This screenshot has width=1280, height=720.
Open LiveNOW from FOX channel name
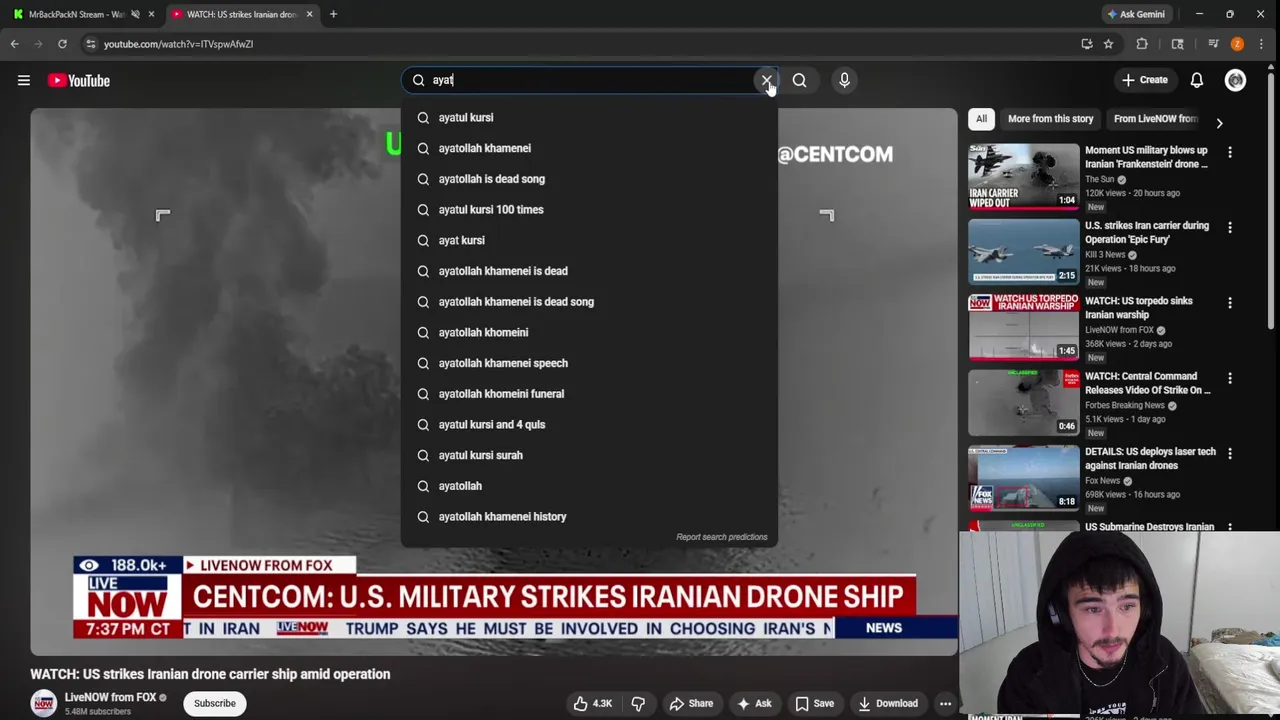pyautogui.click(x=110, y=697)
